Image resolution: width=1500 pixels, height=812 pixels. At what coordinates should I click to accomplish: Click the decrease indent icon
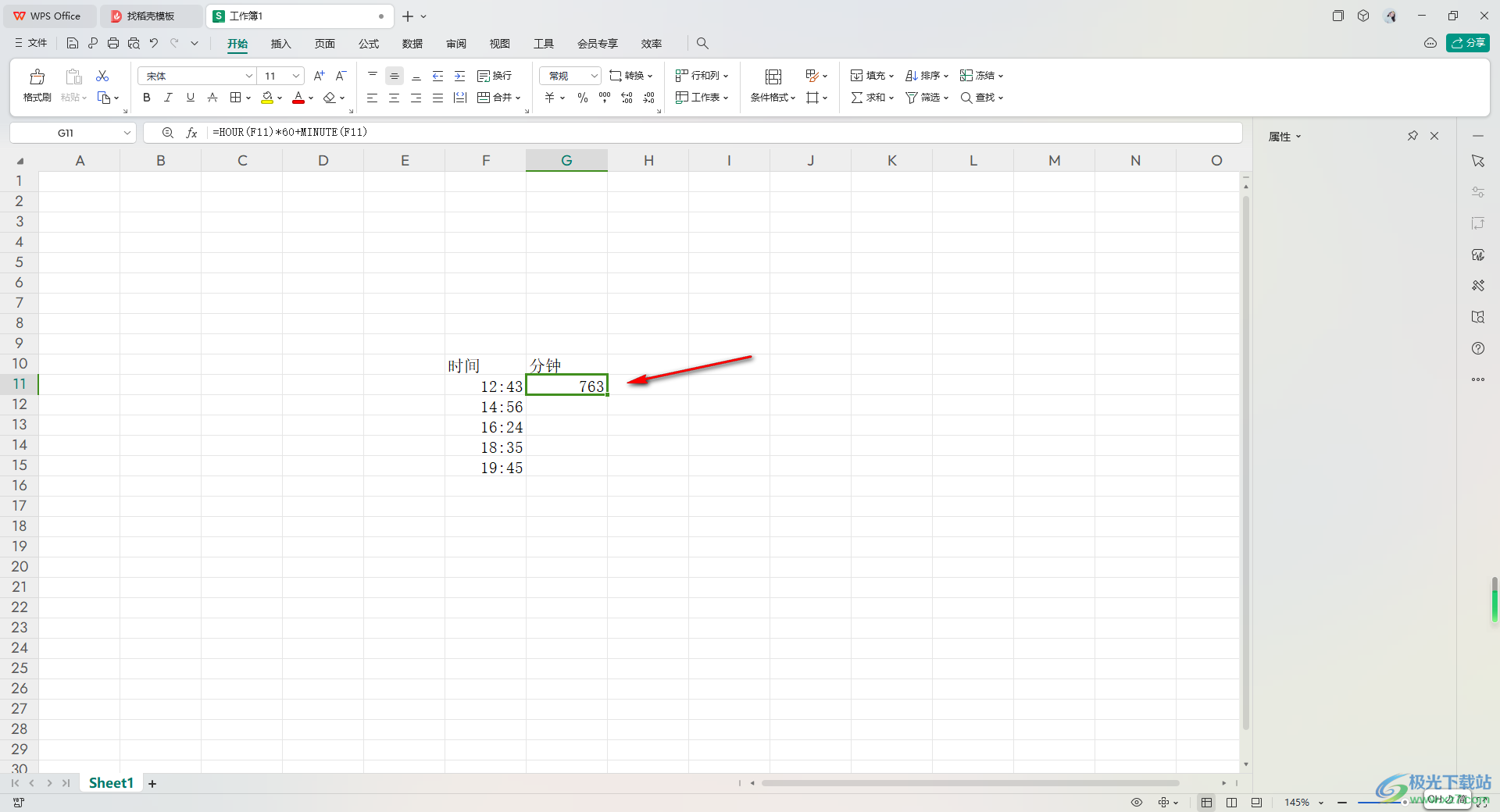438,76
